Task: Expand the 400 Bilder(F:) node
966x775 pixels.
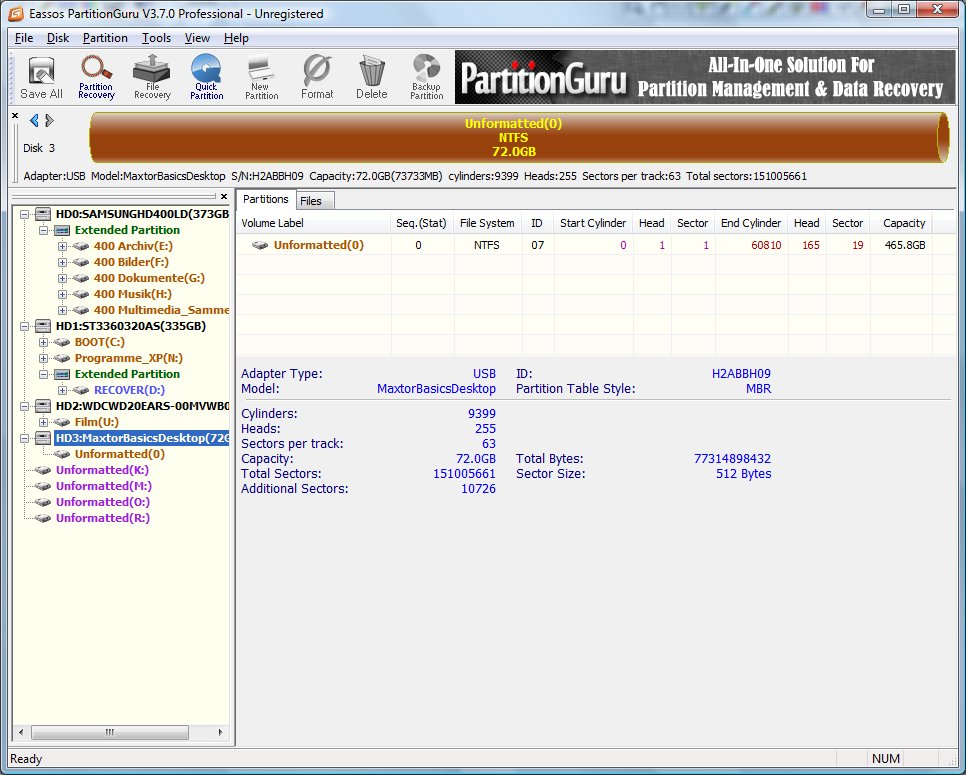Action: 63,262
